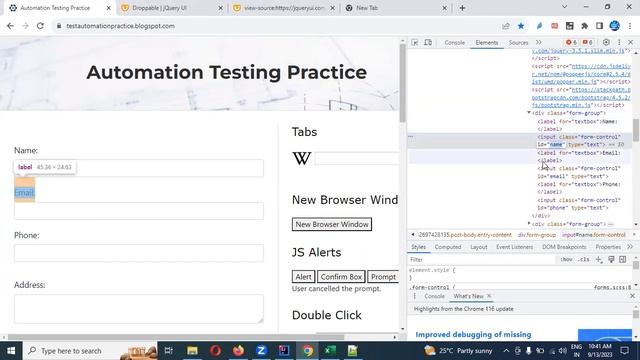Click the Alert button
This screenshot has height=360, width=640.
(x=303, y=277)
